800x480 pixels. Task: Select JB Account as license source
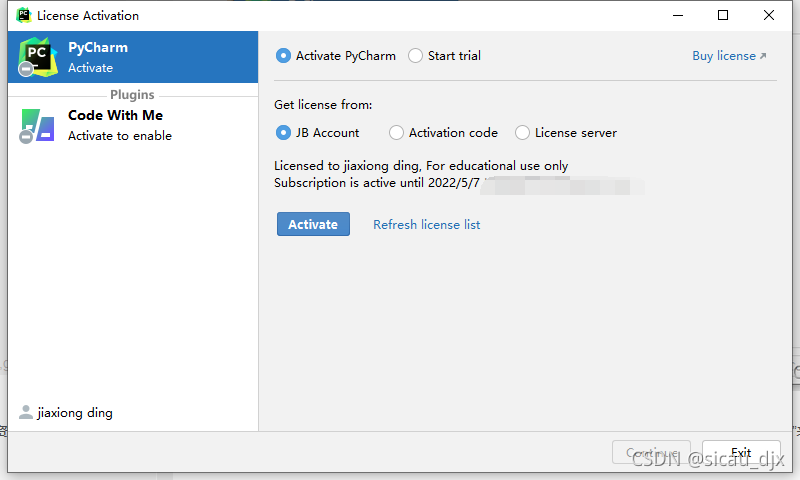(x=283, y=133)
